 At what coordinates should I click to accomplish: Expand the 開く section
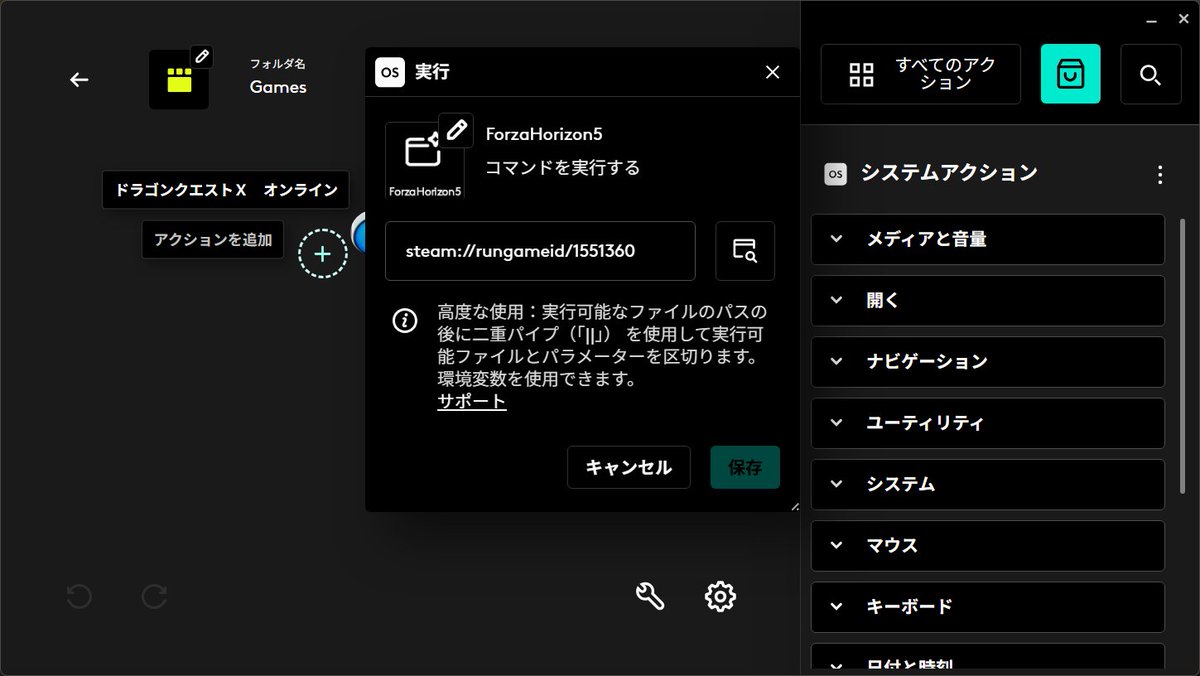988,300
